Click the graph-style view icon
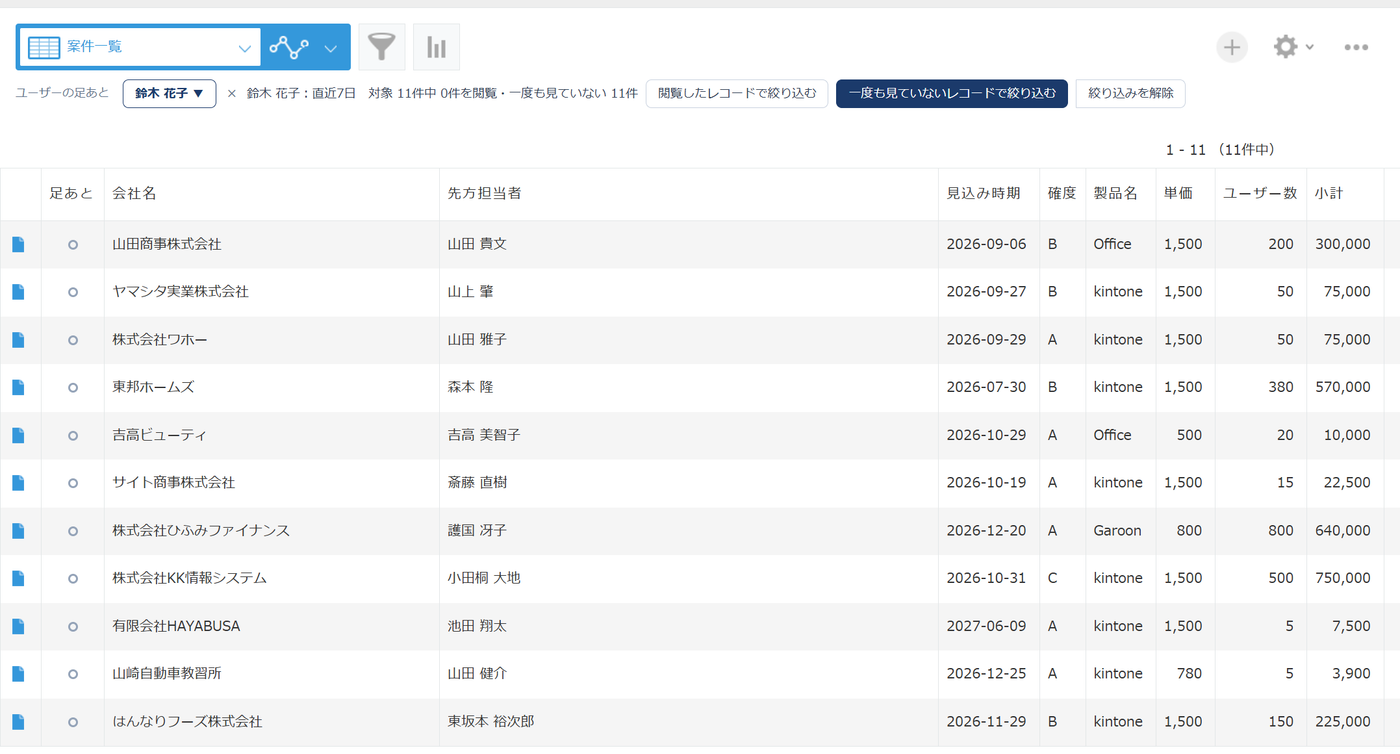Screen dimensions: 1400x754 289,47
